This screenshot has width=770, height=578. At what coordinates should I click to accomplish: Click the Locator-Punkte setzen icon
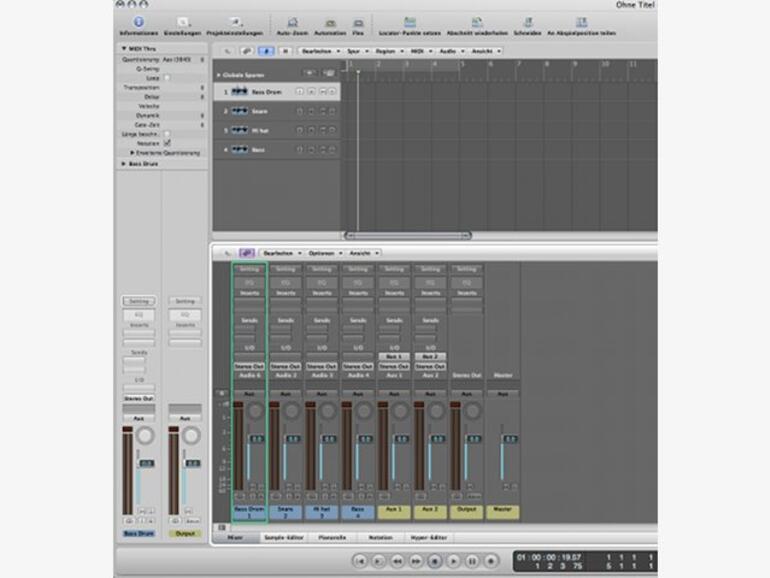click(410, 22)
